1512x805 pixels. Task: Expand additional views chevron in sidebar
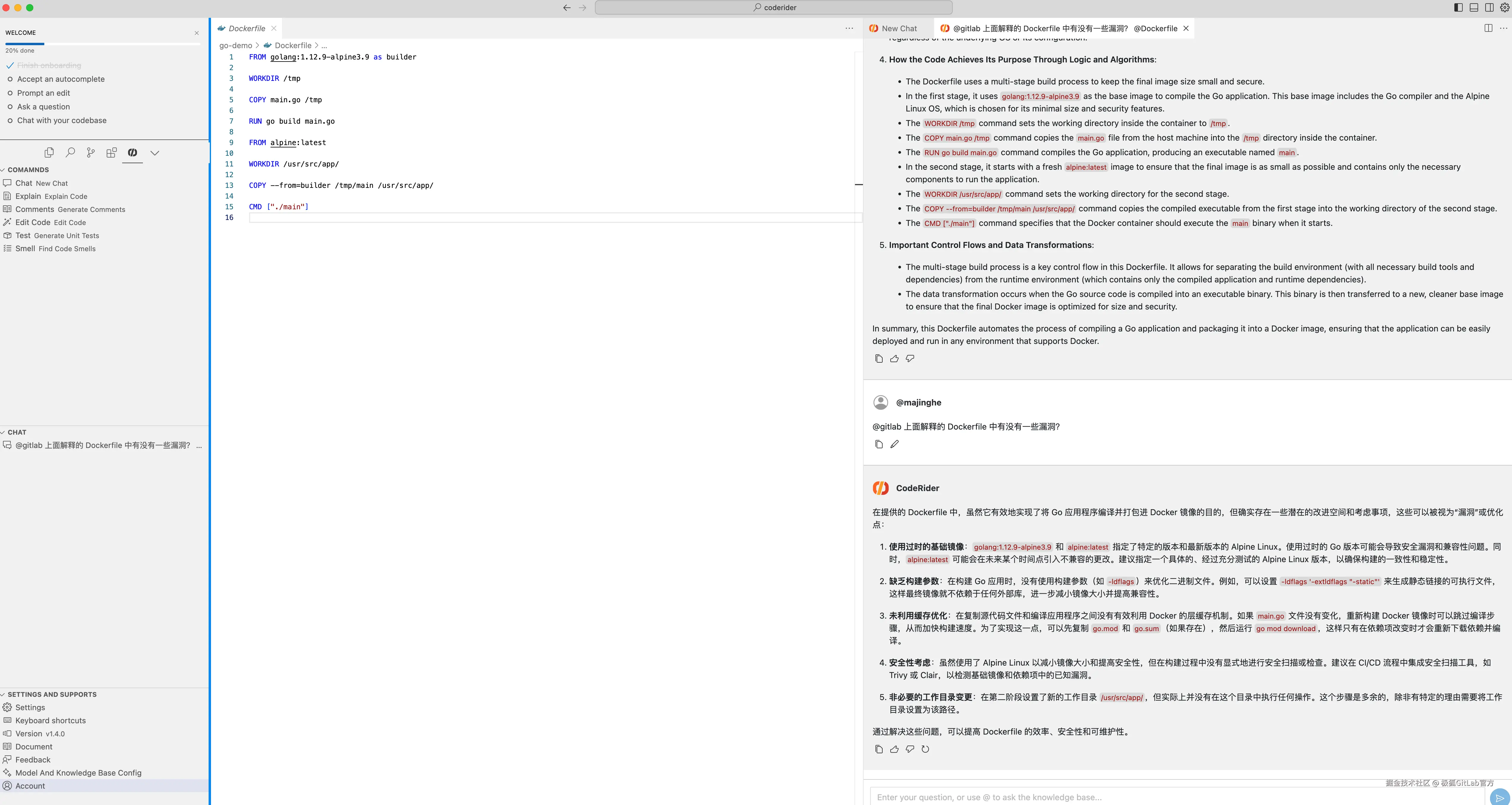pyautogui.click(x=154, y=153)
